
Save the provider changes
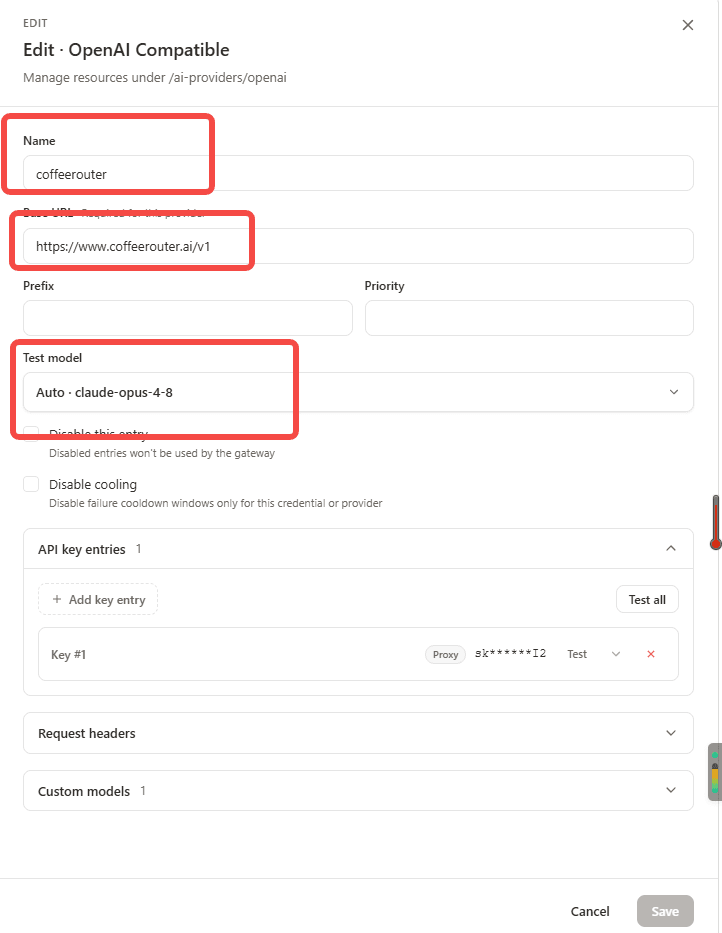(665, 911)
